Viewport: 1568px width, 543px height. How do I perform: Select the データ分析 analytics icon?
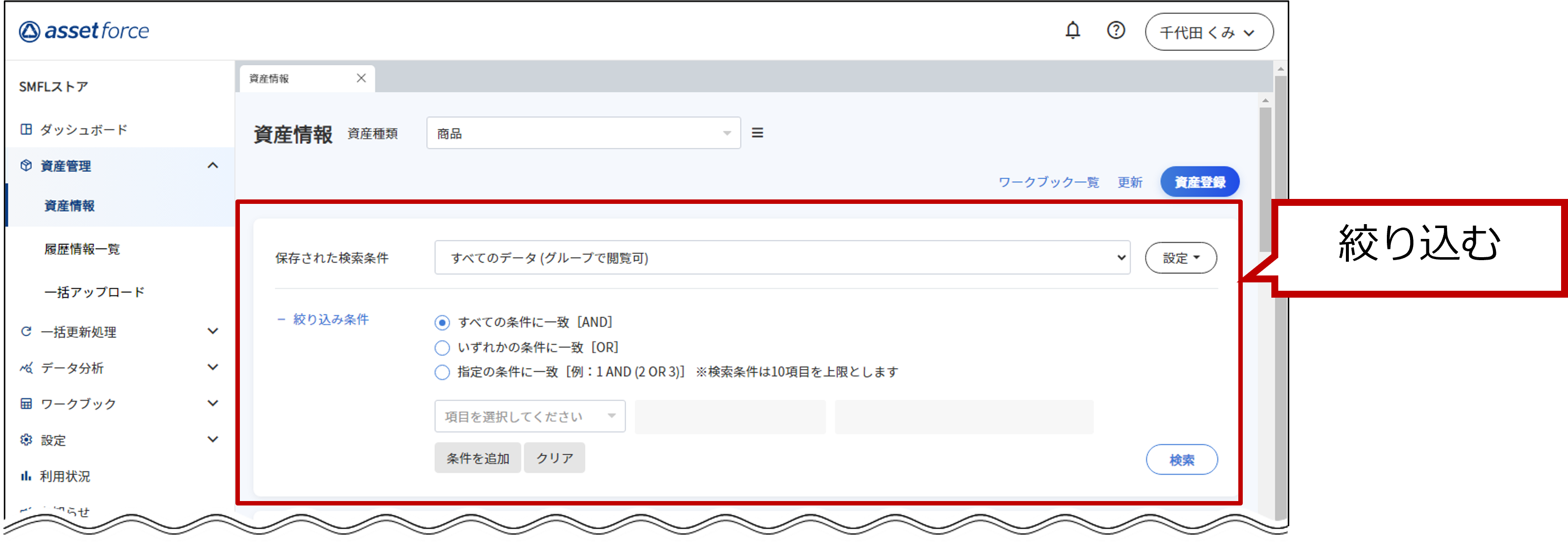[26, 368]
